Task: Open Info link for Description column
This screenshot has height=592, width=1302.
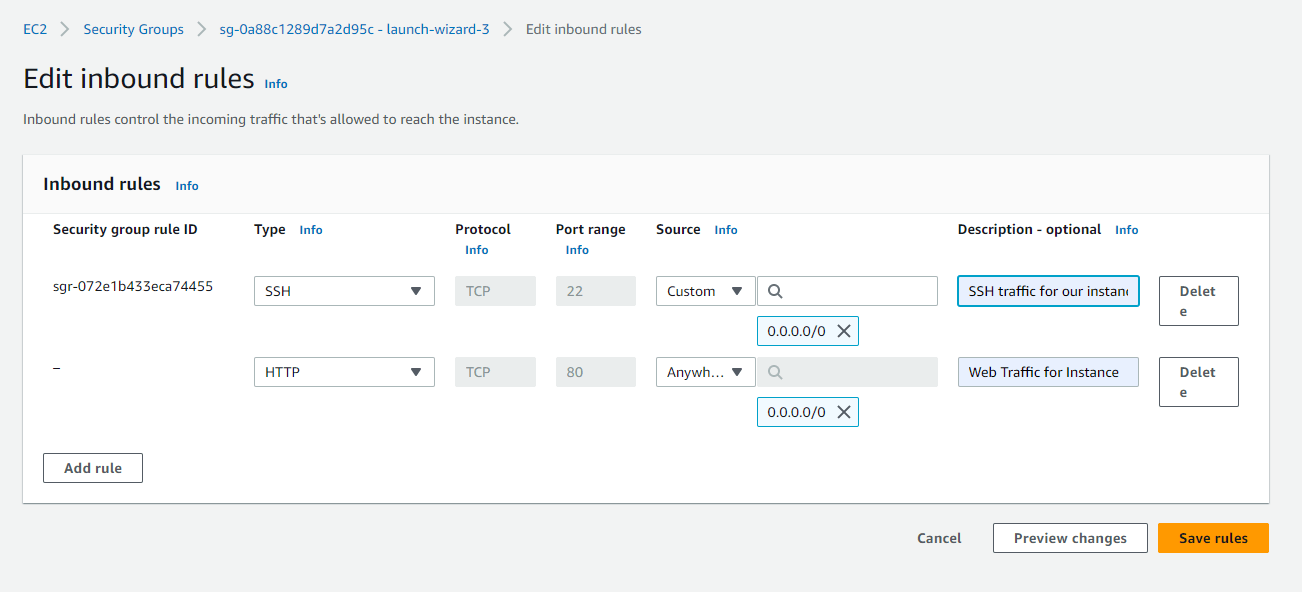Action: pyautogui.click(x=1126, y=230)
